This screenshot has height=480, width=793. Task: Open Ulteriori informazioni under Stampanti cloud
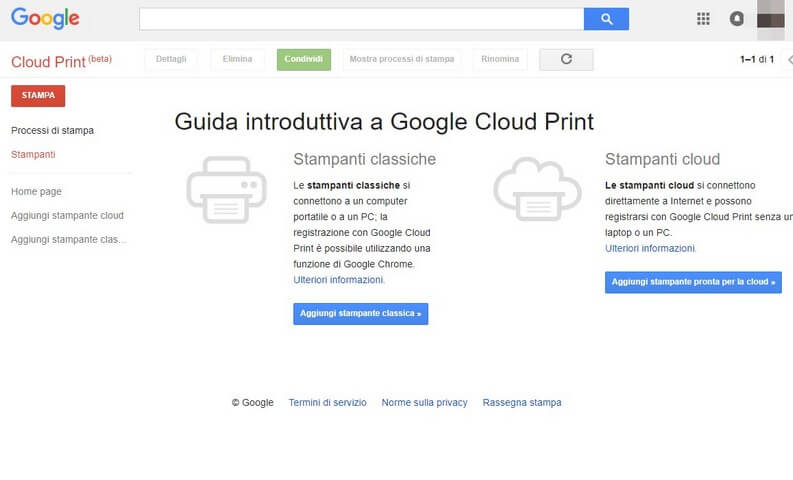[x=650, y=248]
